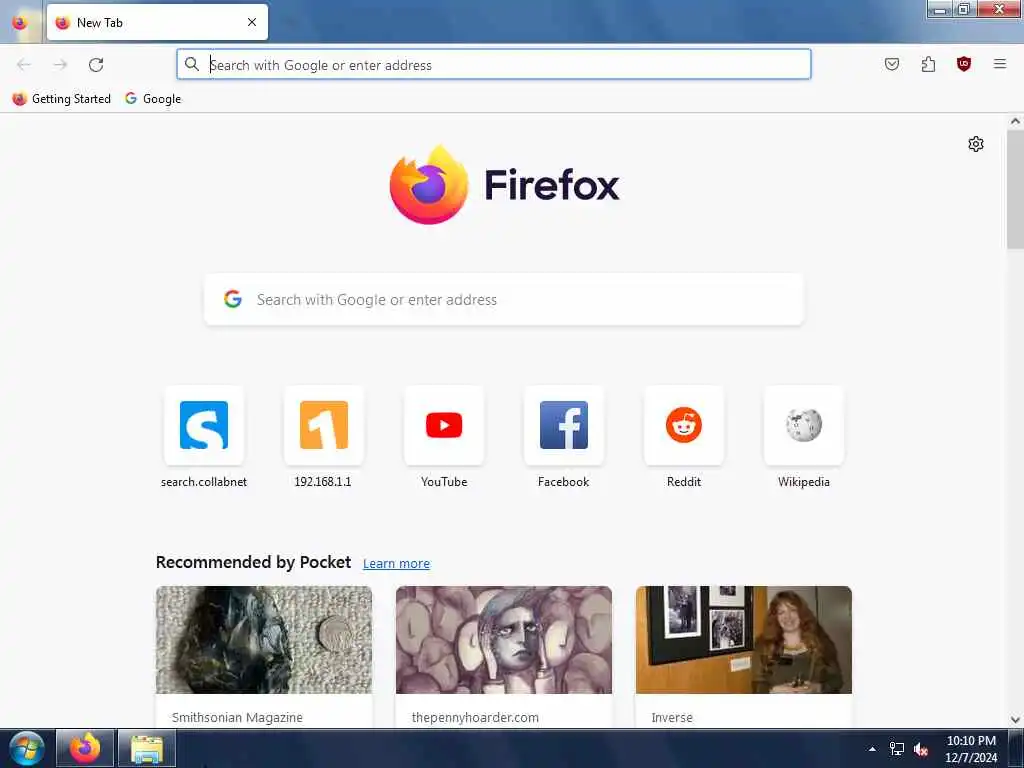The height and width of the screenshot is (768, 1024).
Task: Open the search.collabnet shortcut tile
Action: [204, 425]
